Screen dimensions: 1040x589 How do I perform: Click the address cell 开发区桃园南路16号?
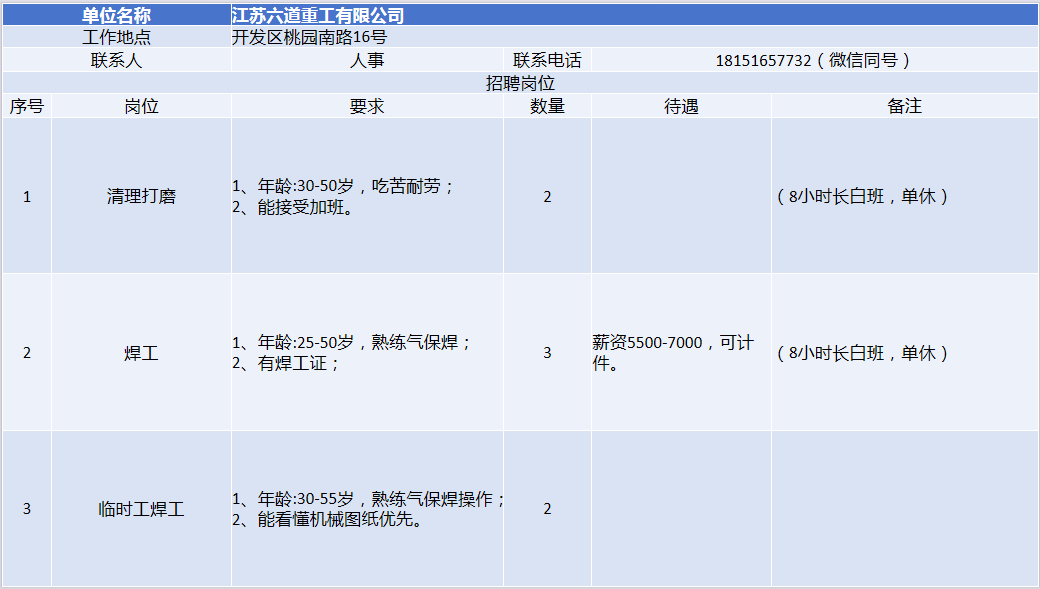coord(309,37)
